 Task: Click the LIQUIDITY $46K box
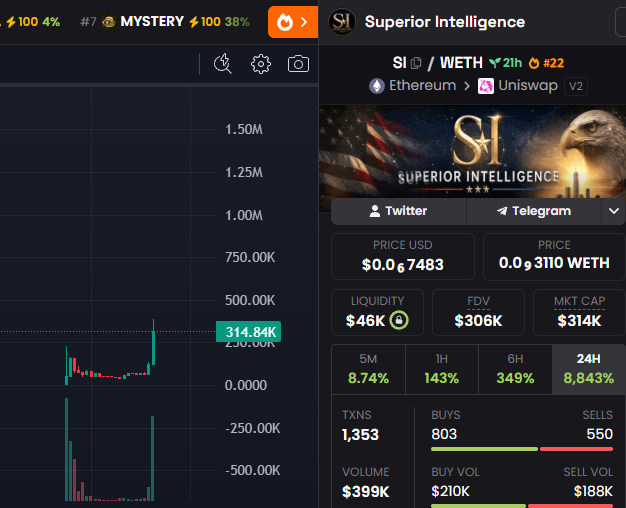[x=377, y=313]
